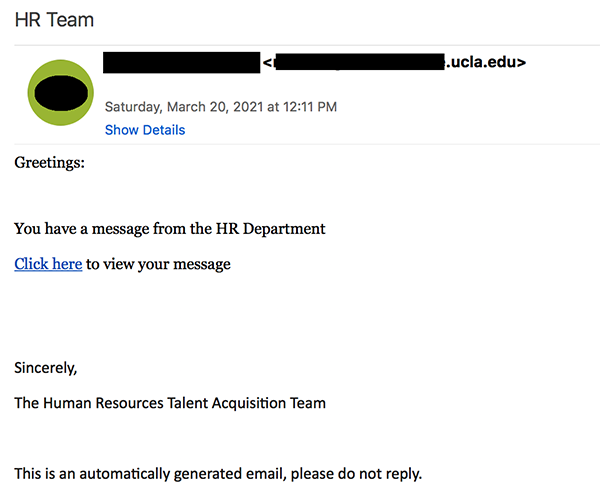Select the redacted sender name
The height and width of the screenshot is (497, 600).
tap(181, 62)
